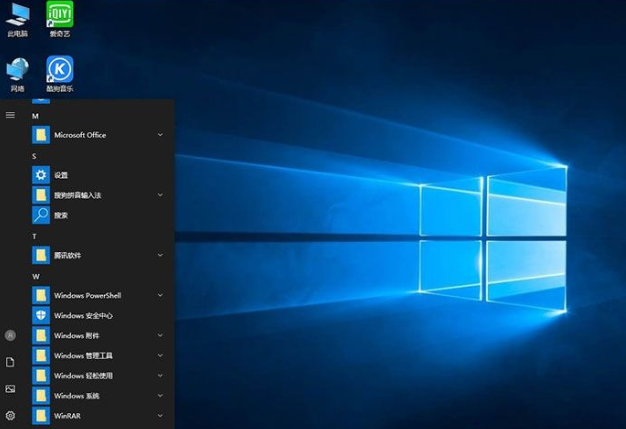Click the user account icon in Start sidebar
Image resolution: width=626 pixels, height=429 pixels.
[x=10, y=335]
